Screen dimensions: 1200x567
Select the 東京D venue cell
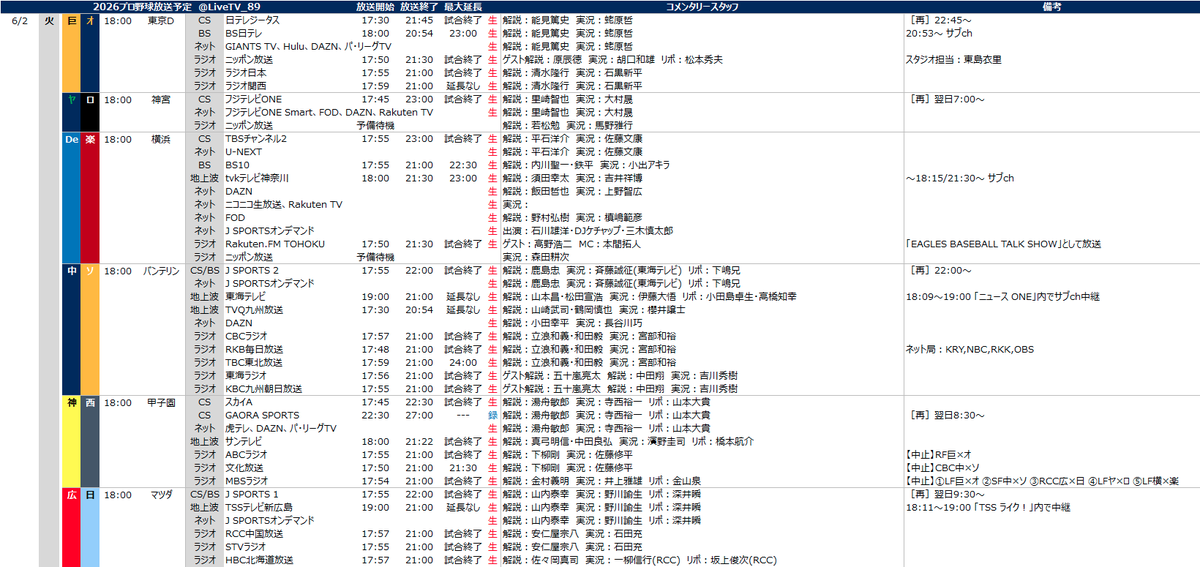(160, 20)
